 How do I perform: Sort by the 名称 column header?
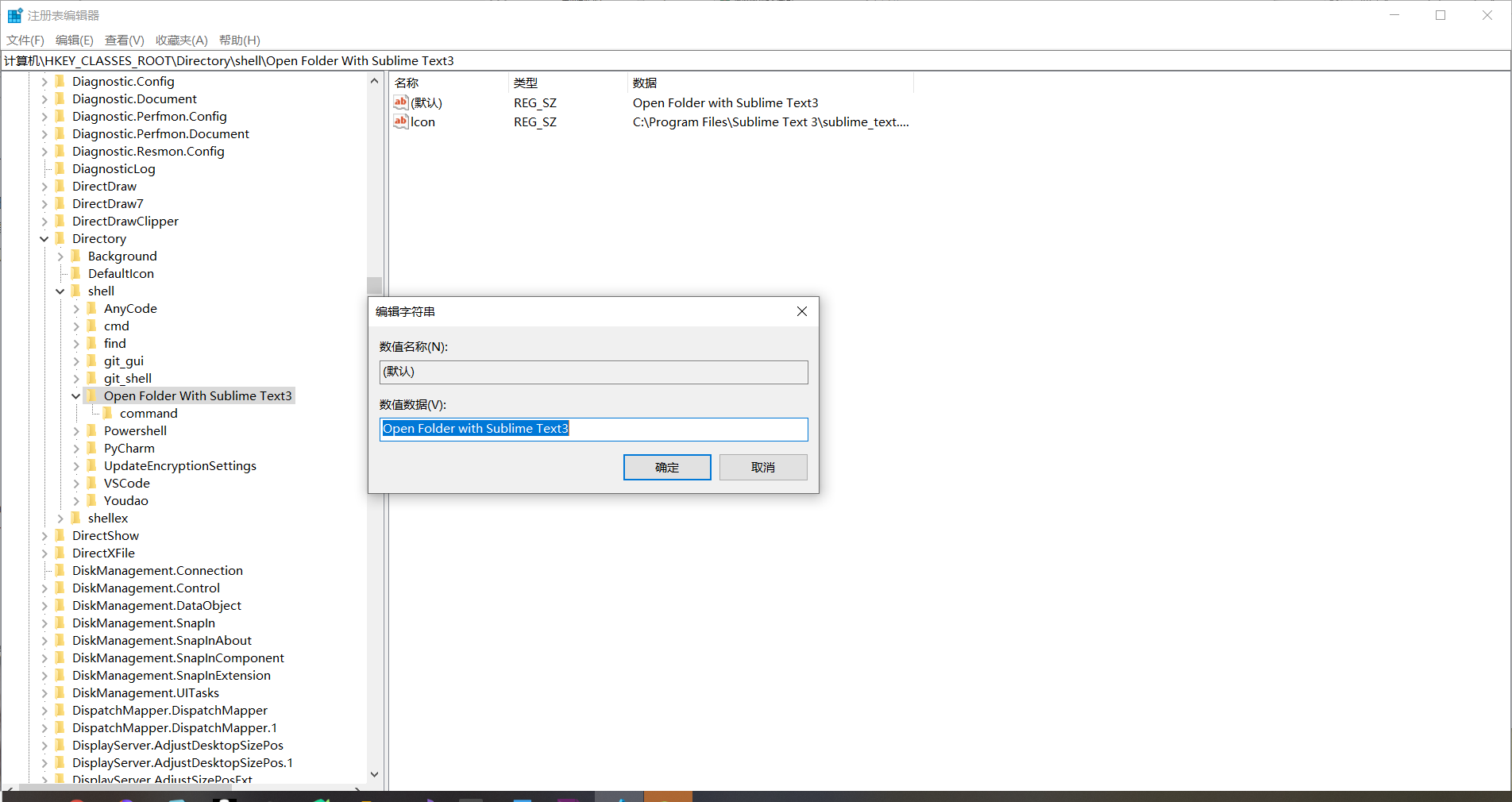(449, 83)
